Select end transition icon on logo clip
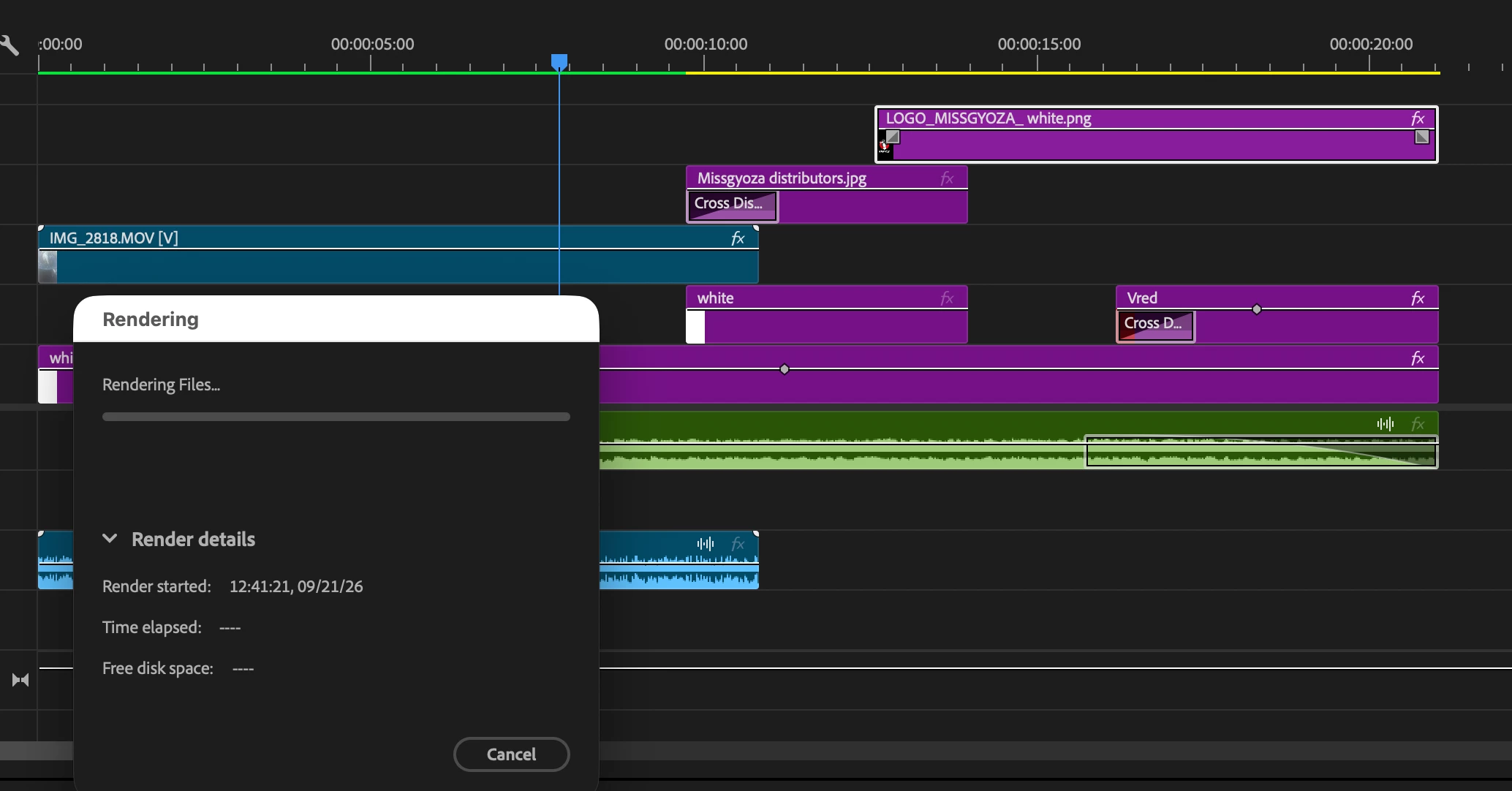 pos(1422,137)
